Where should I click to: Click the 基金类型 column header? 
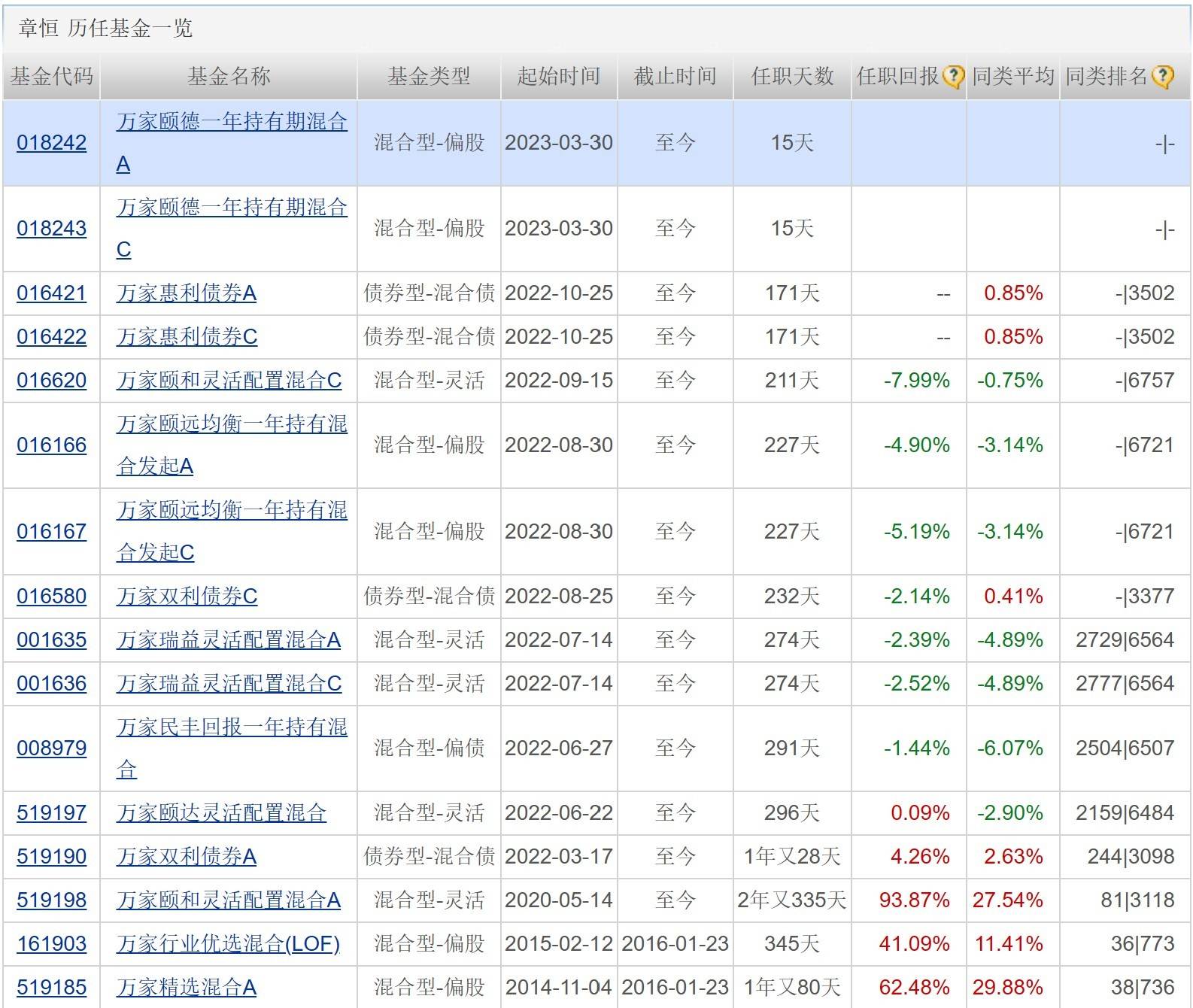[429, 76]
